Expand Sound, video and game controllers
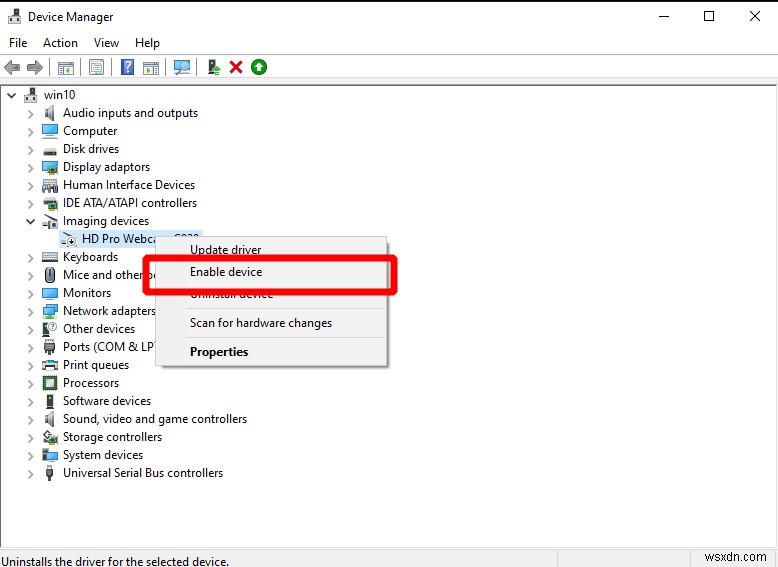Viewport: 778px width, 567px height. point(30,420)
